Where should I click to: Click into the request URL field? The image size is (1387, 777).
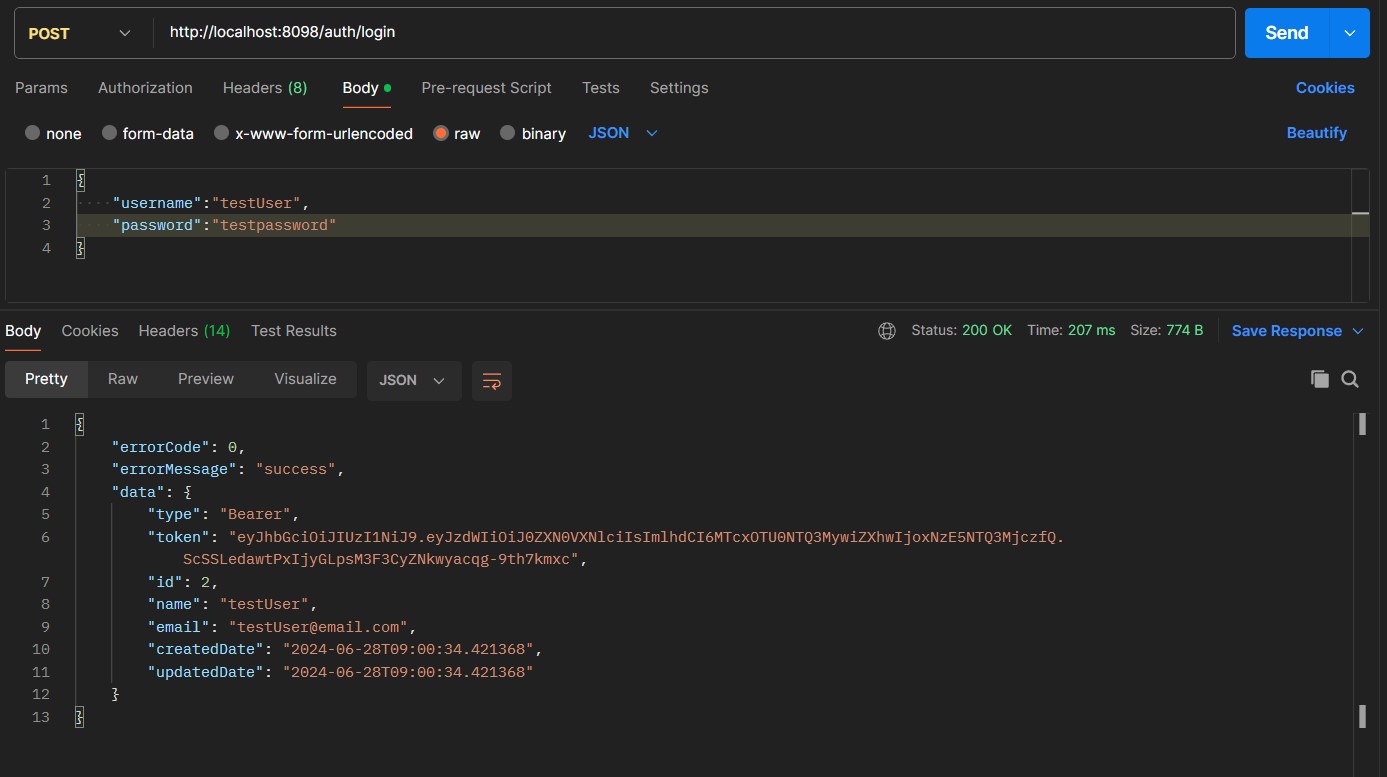click(x=690, y=33)
